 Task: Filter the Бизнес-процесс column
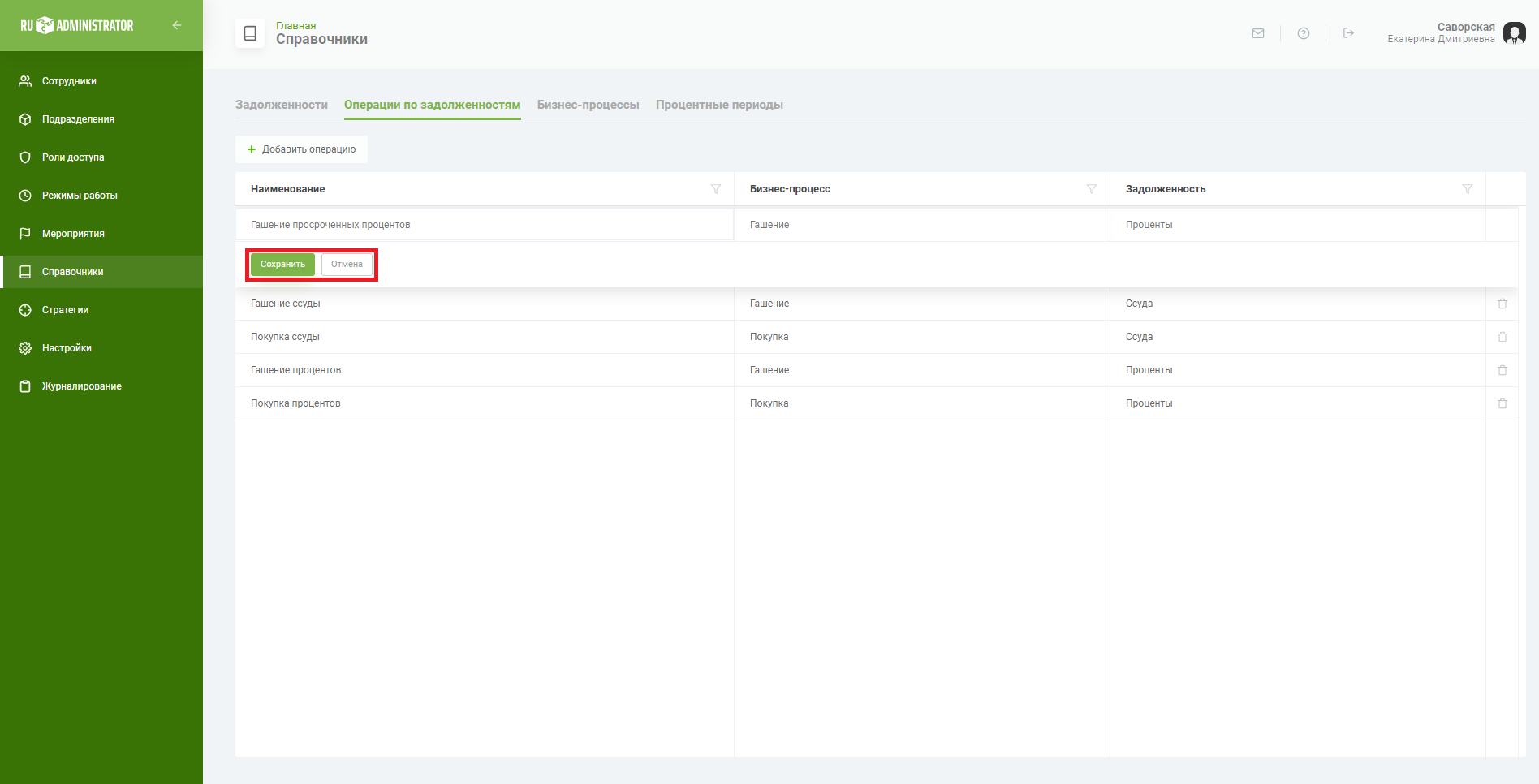pos(1092,189)
